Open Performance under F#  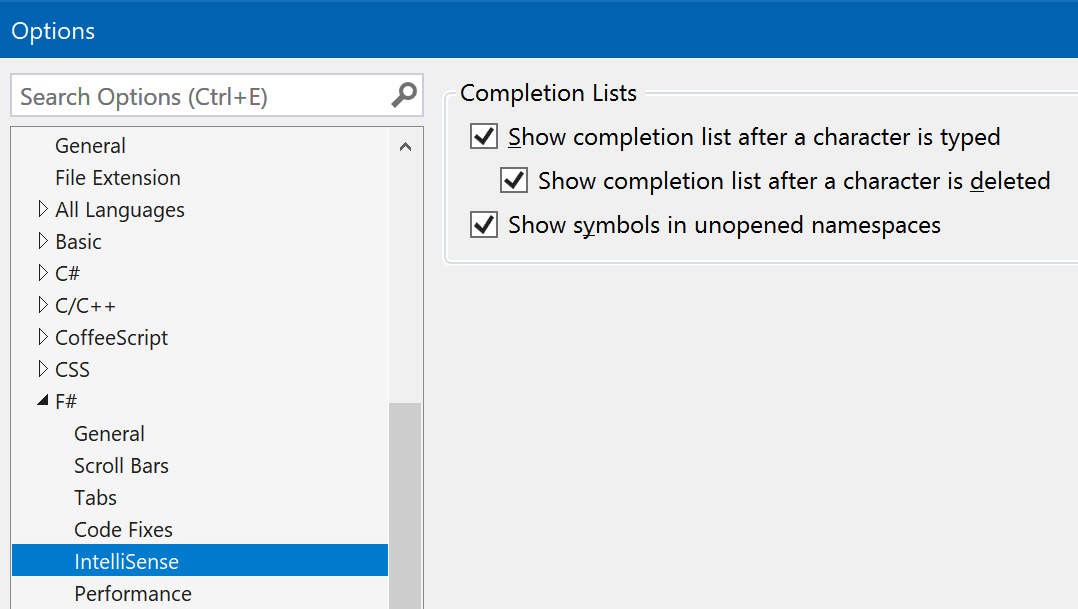coord(133,594)
